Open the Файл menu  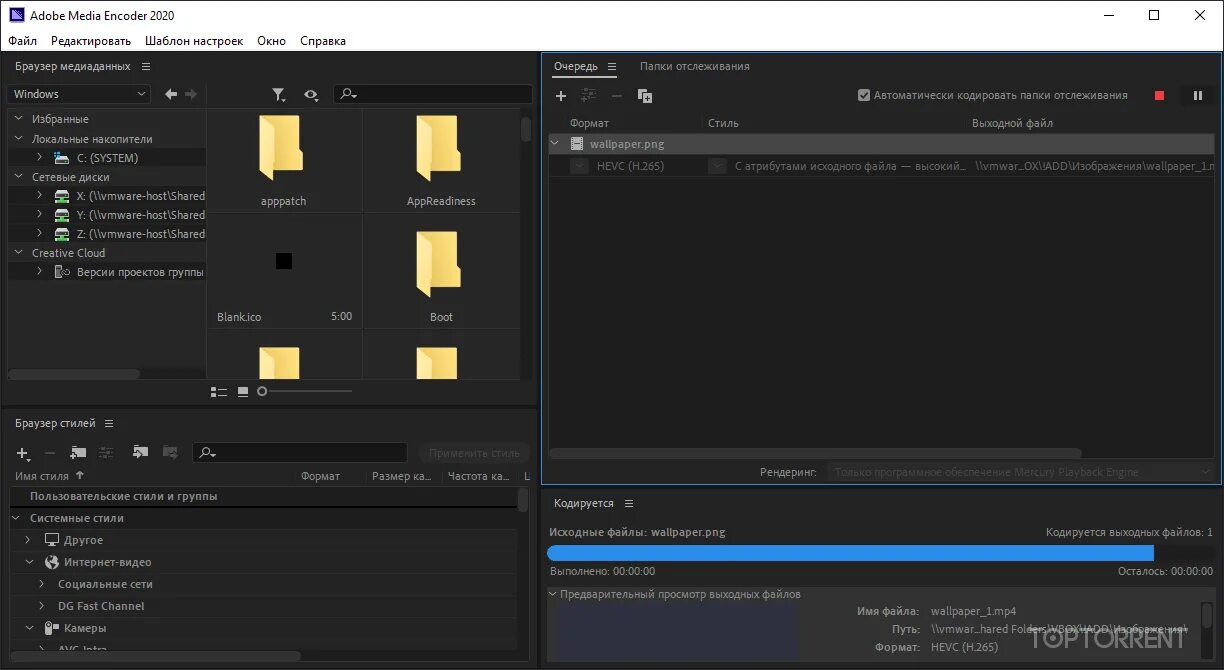[23, 41]
